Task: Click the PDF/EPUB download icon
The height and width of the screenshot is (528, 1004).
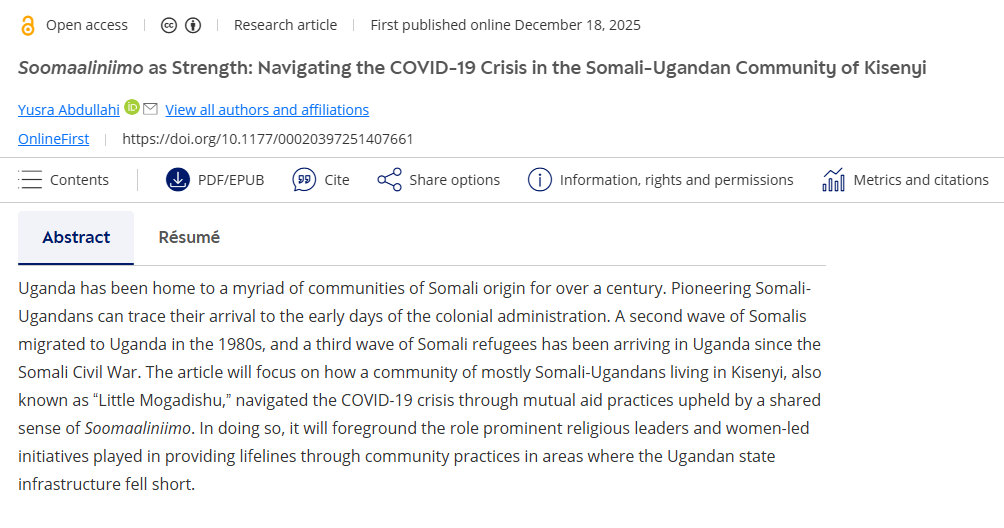Action: point(177,180)
